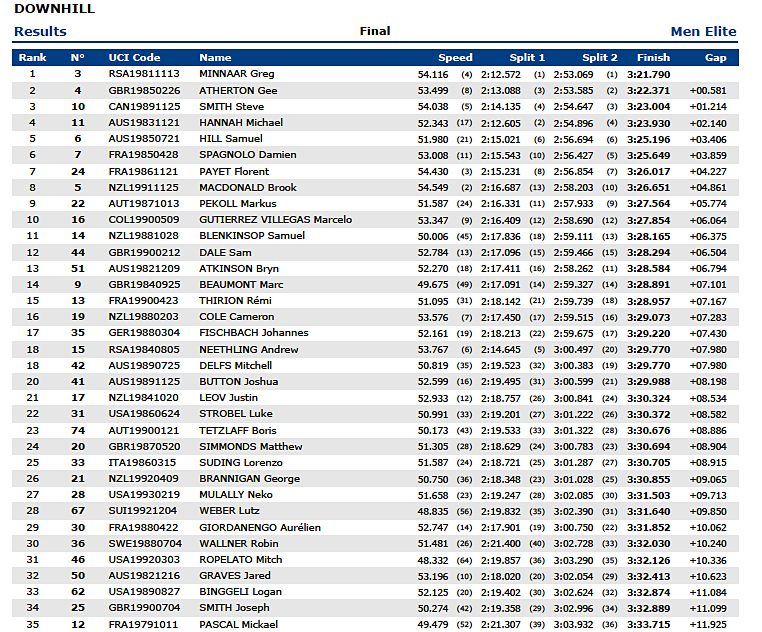Click on GUTIERREZ VILLEGAS Marcelo's name
Viewport: 762px width, 632px height.
click(275, 220)
